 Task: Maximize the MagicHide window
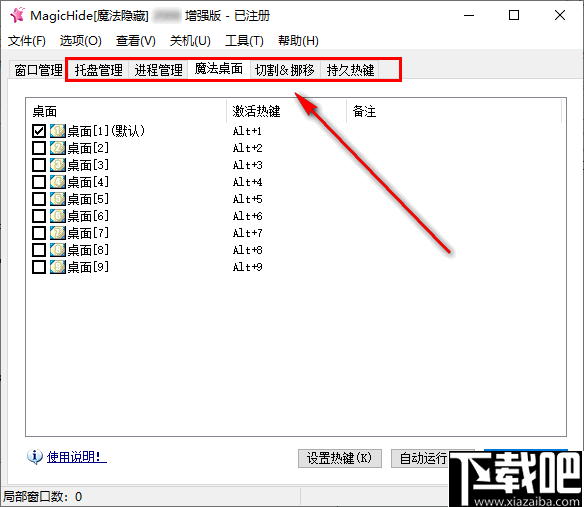514,15
